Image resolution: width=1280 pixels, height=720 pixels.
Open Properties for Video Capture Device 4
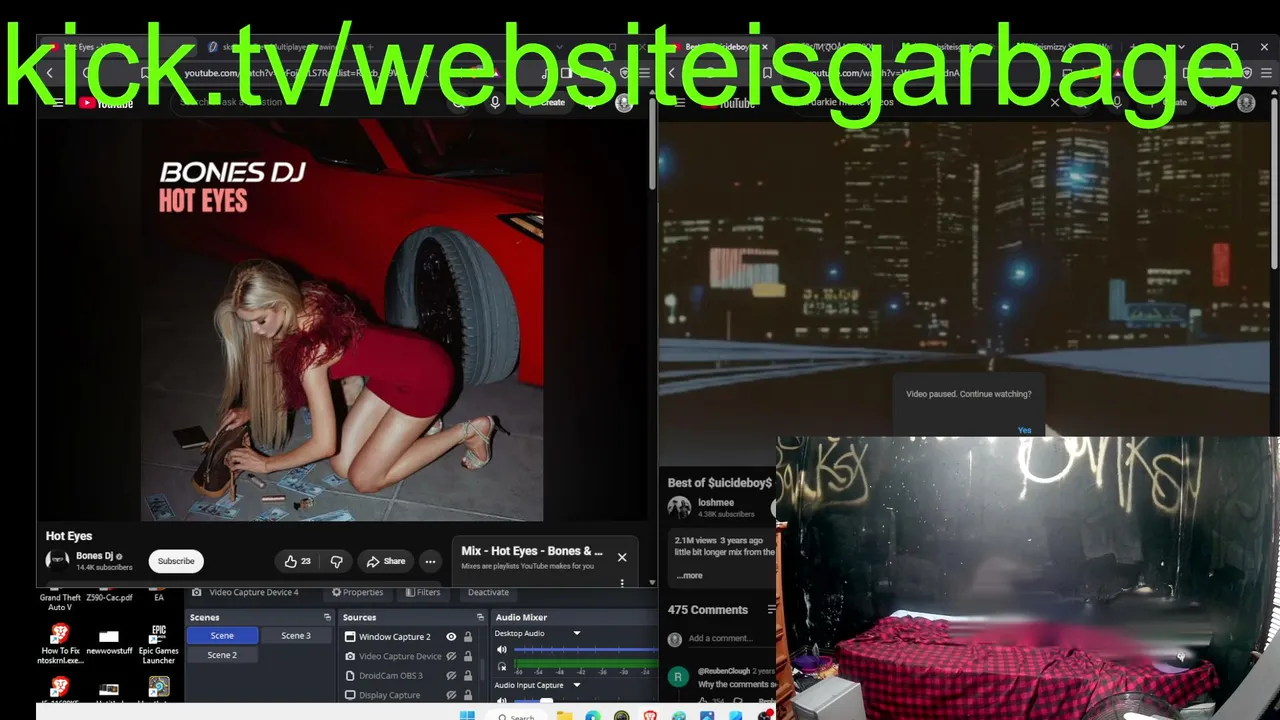click(358, 592)
